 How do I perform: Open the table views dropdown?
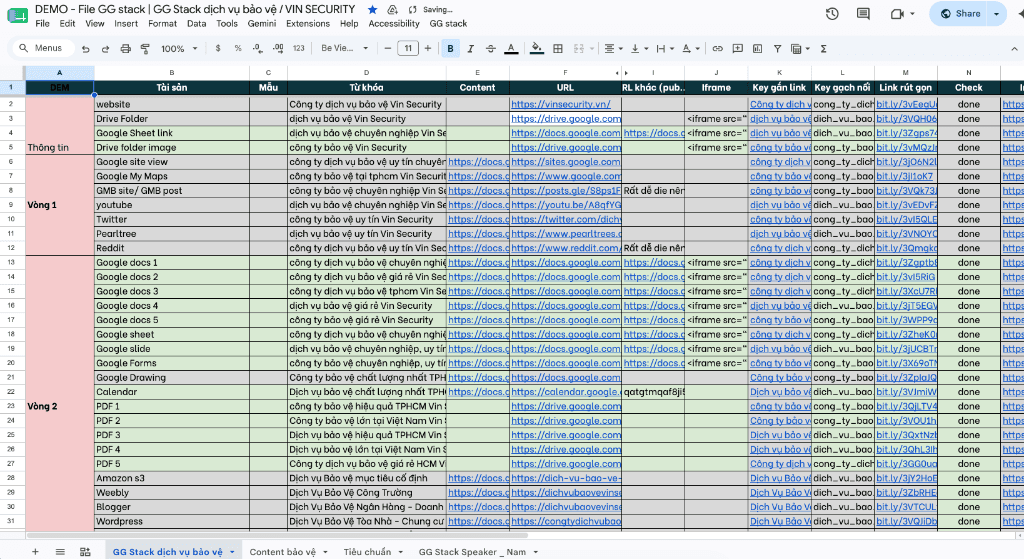pyautogui.click(x=800, y=48)
